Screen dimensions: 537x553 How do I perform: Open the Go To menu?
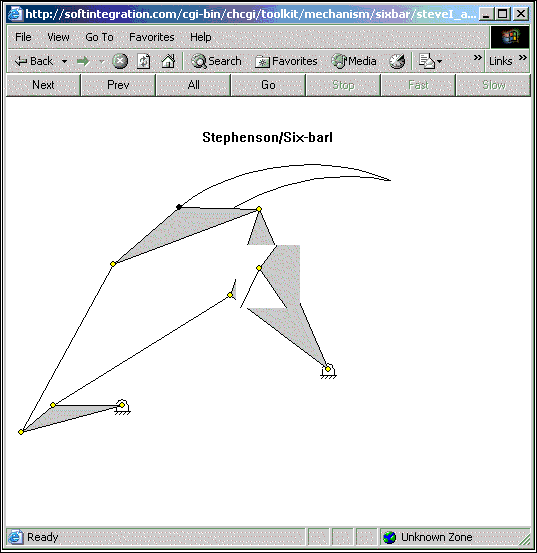coord(99,37)
